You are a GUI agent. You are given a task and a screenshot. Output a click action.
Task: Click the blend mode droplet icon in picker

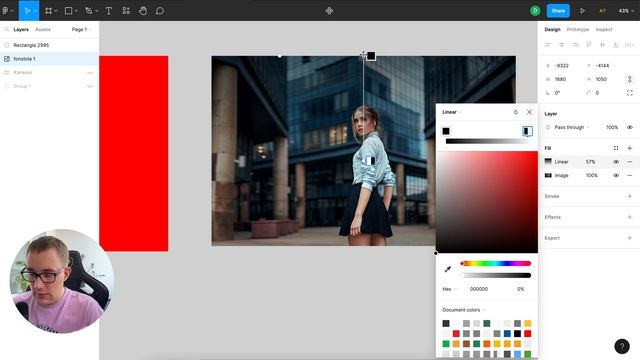click(516, 112)
